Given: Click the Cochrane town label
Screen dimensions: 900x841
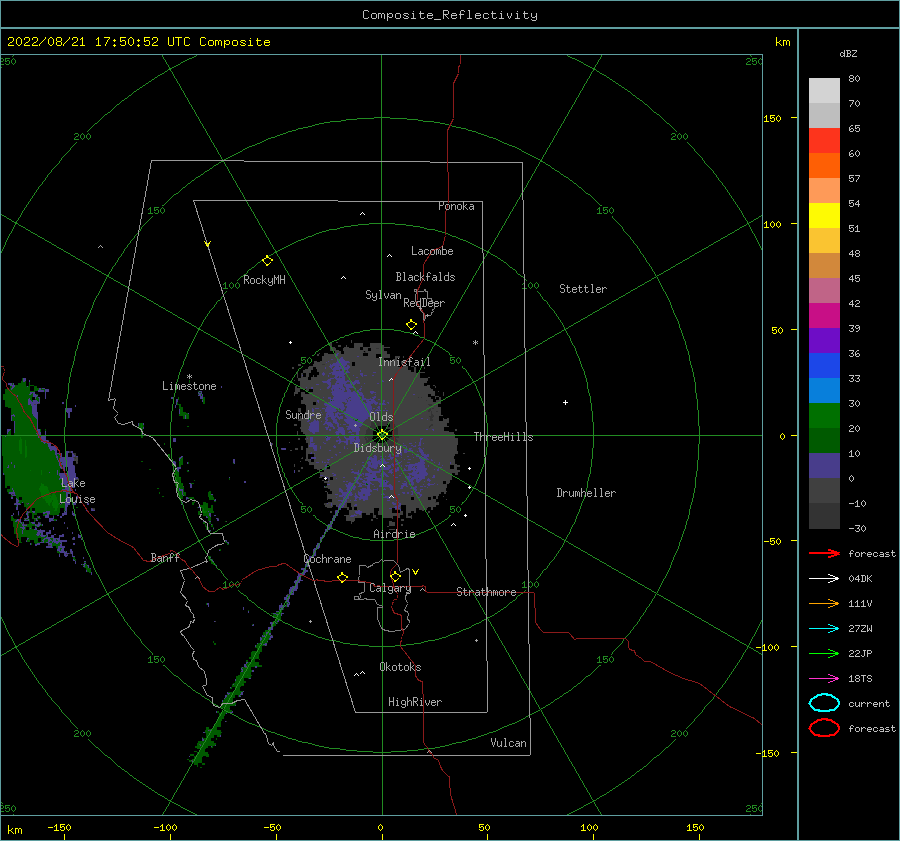Looking at the screenshot, I should pyautogui.click(x=327, y=559).
